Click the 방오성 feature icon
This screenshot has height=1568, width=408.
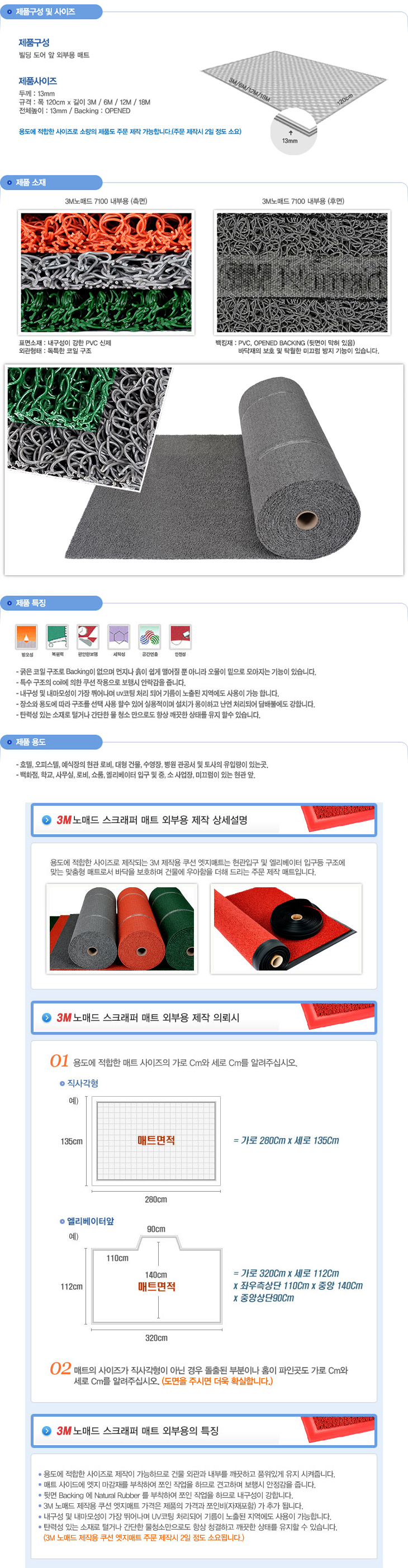pyautogui.click(x=26, y=637)
